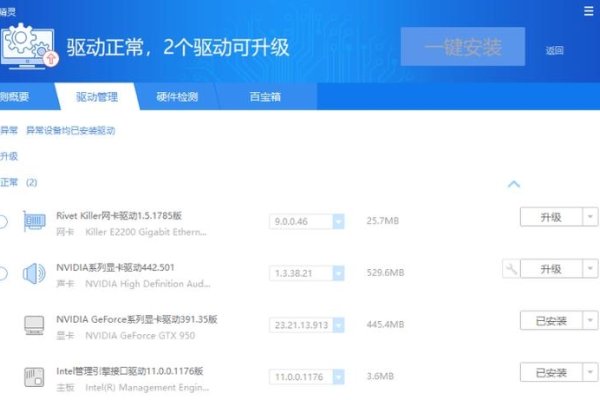Image resolution: width=600 pixels, height=400 pixels.
Task: Open the wrench repair tool for NVIDIA 442.501
Action: pos(511,269)
